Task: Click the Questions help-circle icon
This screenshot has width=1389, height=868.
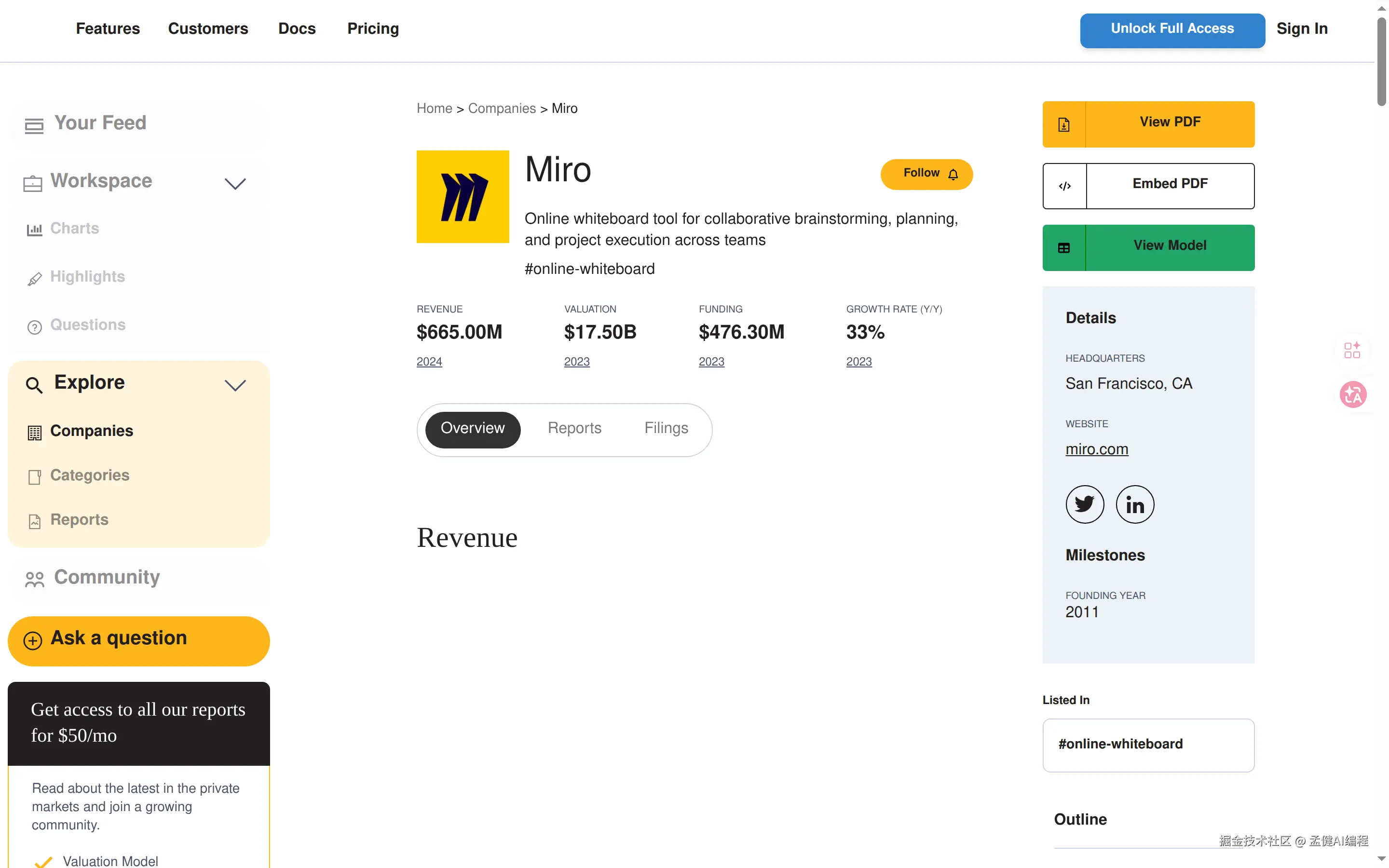Action: [x=34, y=326]
